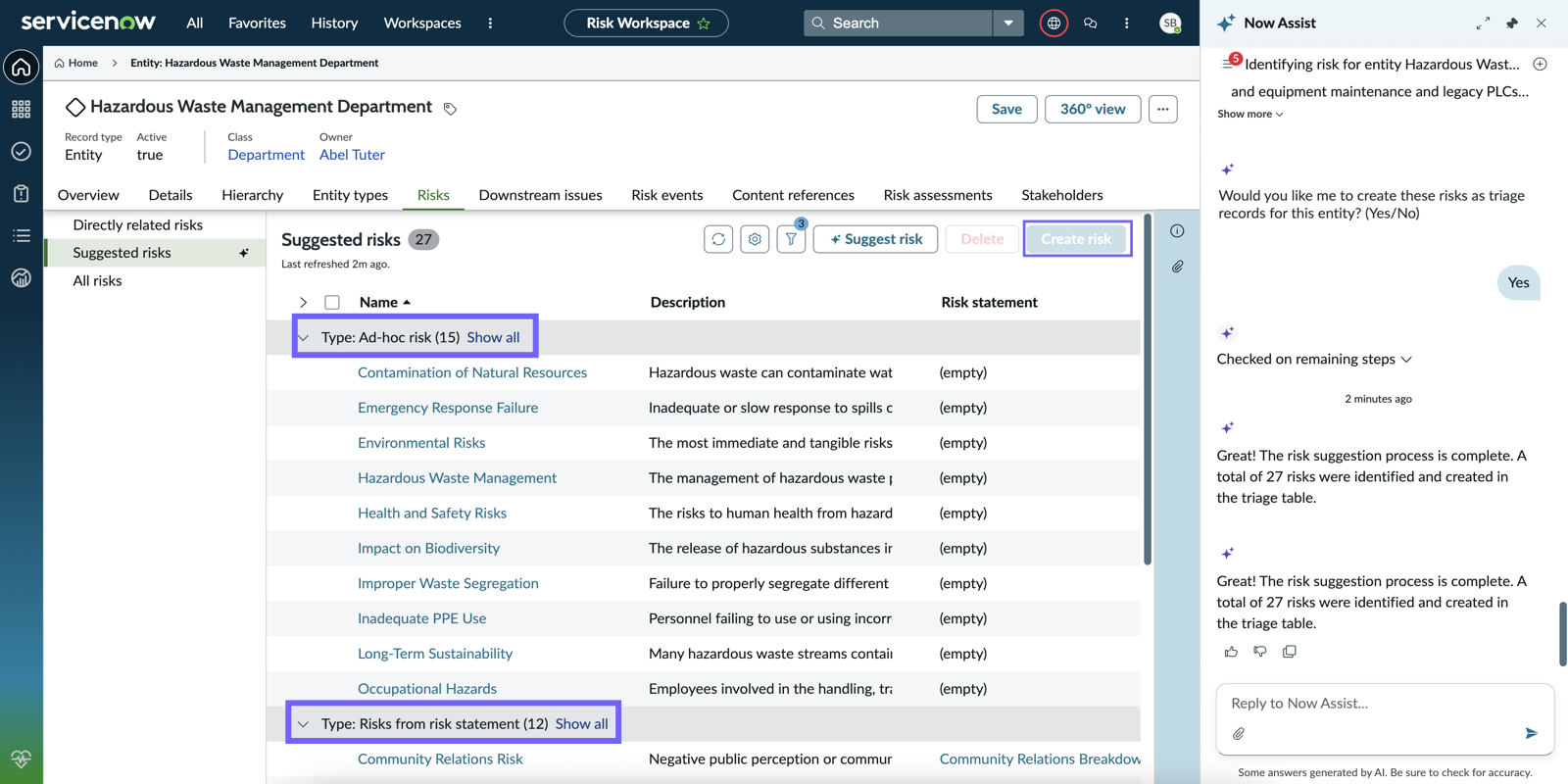The image size is (1568, 784).
Task: Give thumbs down to the response
Action: pos(1260,652)
